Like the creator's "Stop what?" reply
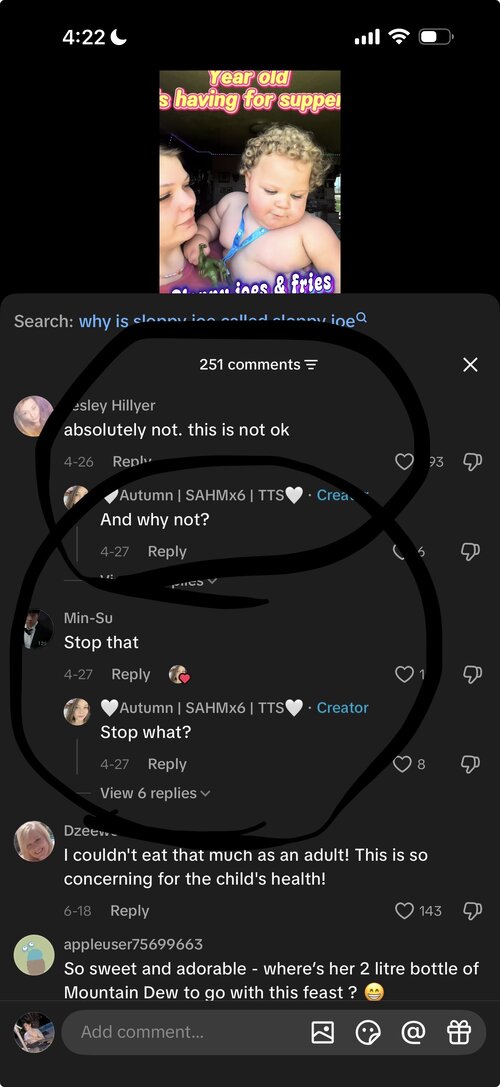The image size is (500, 1087). 402,764
